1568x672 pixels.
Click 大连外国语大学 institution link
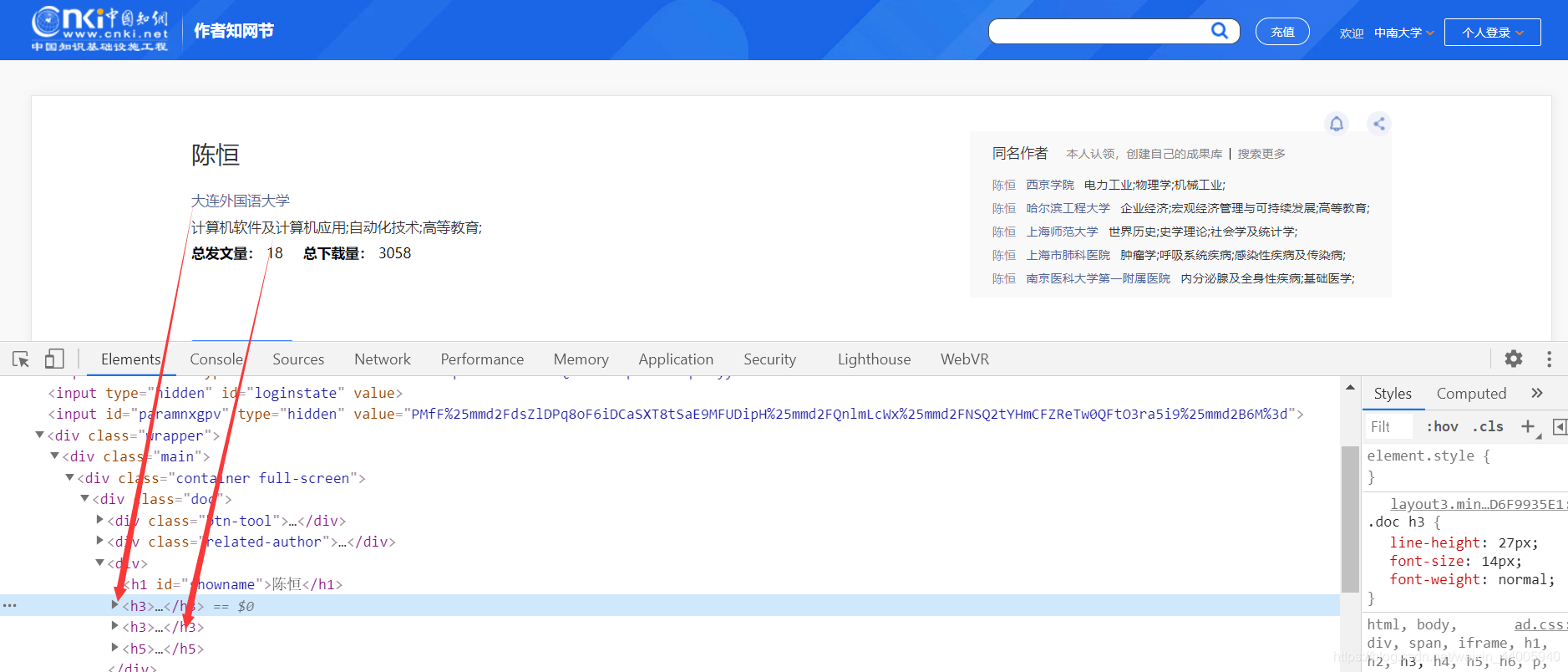241,201
